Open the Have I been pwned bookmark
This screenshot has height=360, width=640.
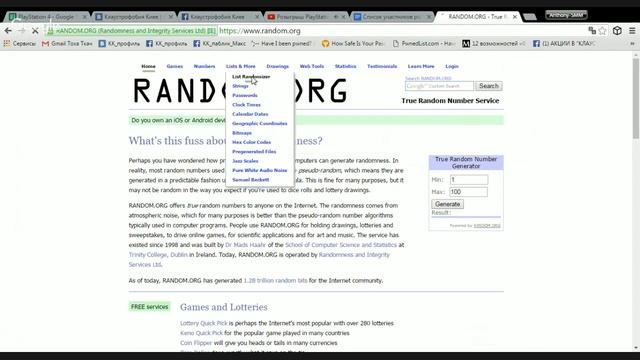pos(282,43)
